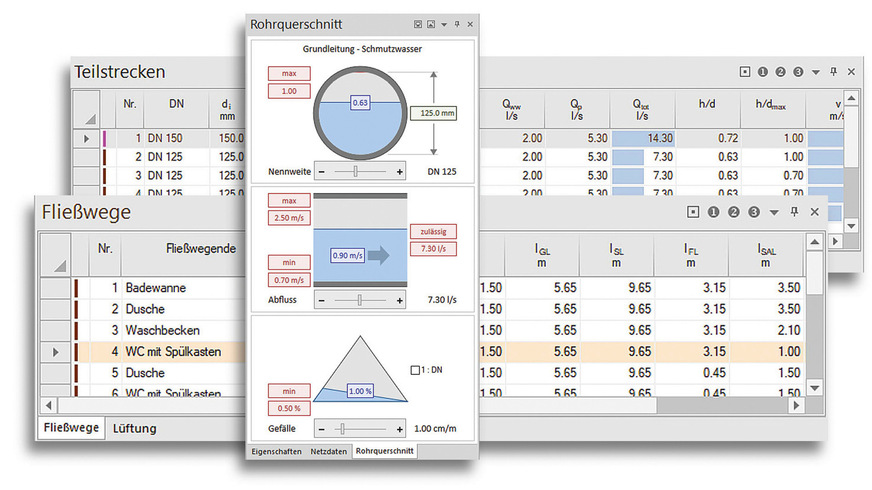
Task: Click level 1 icon in Teilstrecken header
Action: coord(763,72)
